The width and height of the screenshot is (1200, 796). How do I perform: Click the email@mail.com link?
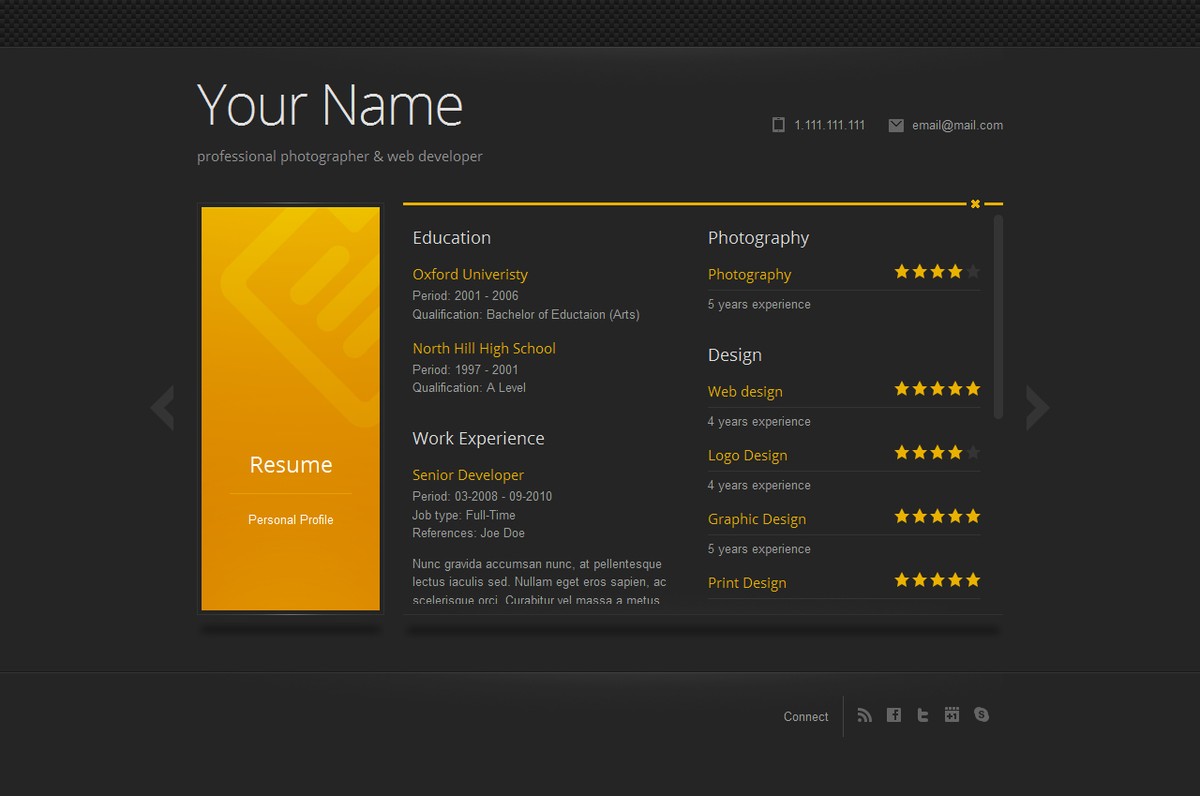pyautogui.click(x=957, y=125)
